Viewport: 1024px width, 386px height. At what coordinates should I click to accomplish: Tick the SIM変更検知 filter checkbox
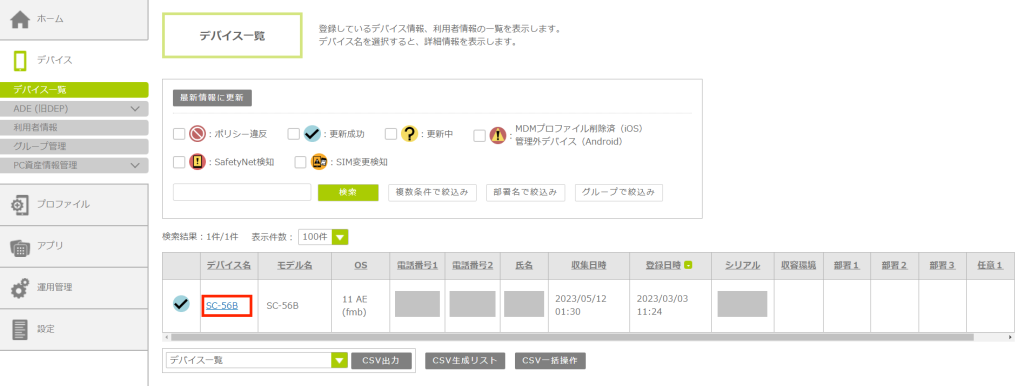click(300, 162)
